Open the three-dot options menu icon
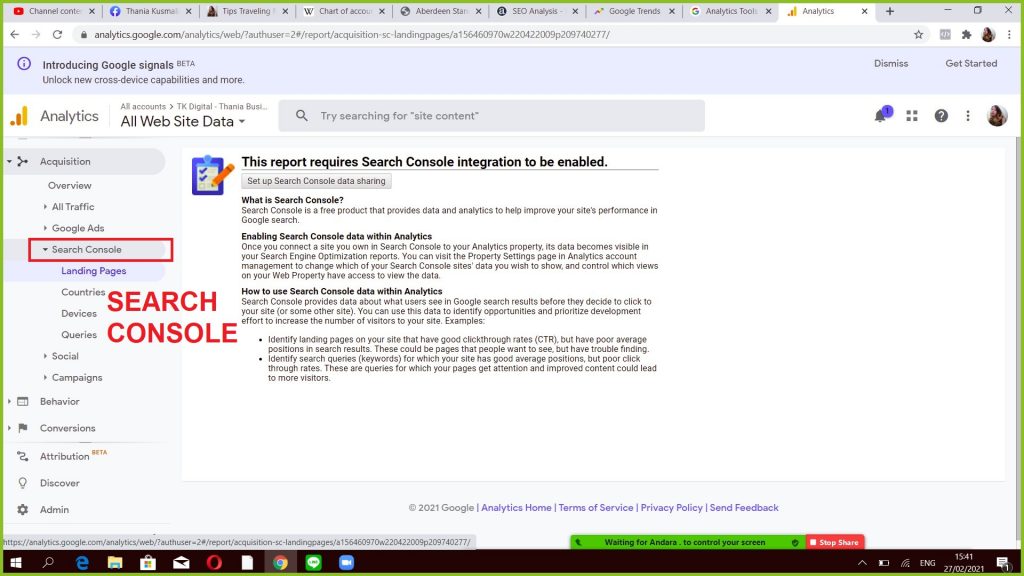Image resolution: width=1024 pixels, height=576 pixels. (x=968, y=116)
